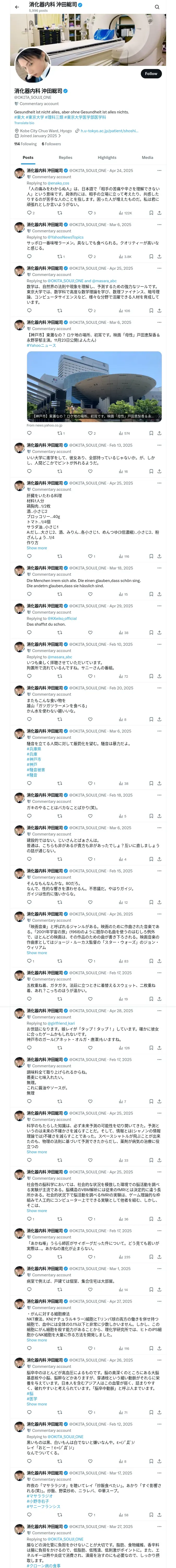Reply to the post with the Kobe building image
The width and height of the screenshot is (176, 1568).
[29, 433]
